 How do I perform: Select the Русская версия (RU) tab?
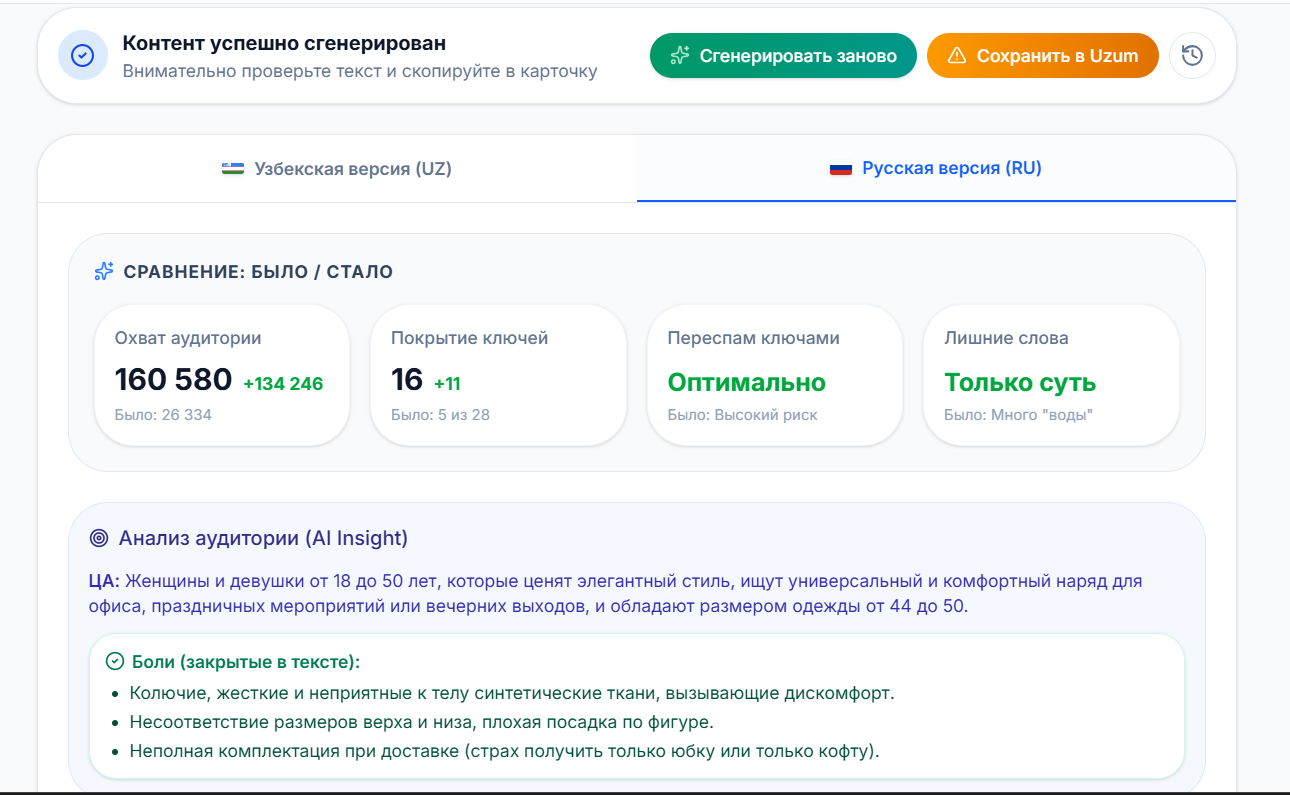tap(936, 168)
